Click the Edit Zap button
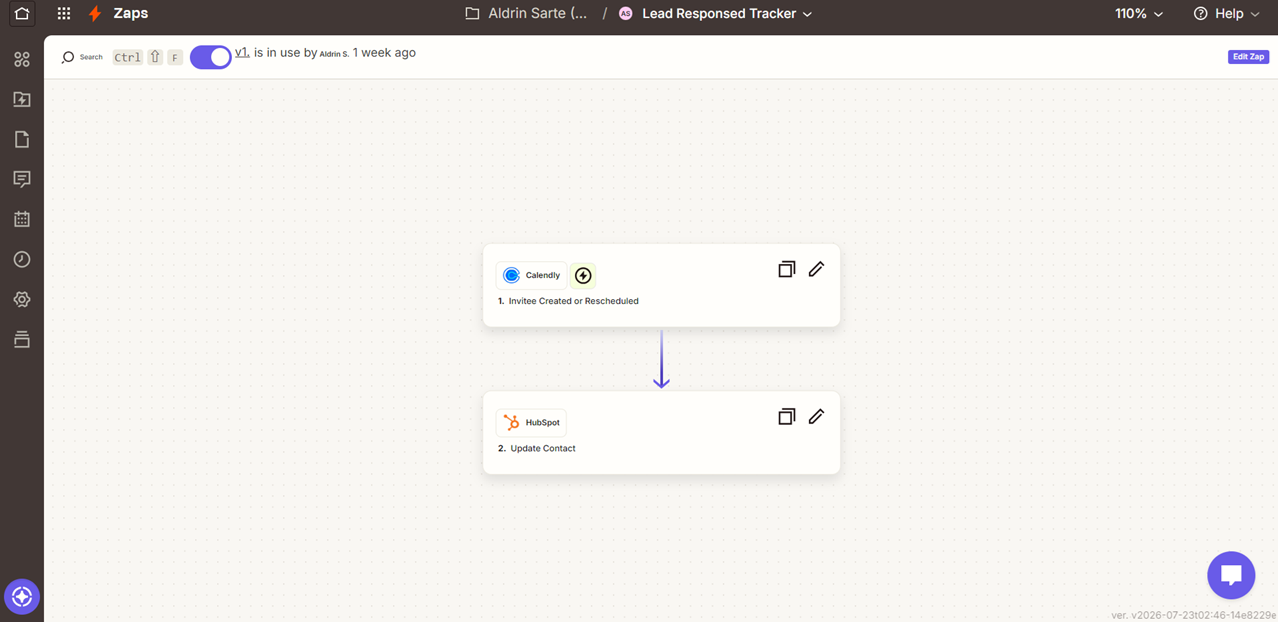Screen dimensions: 1278x623 pyautogui.click(x=1248, y=57)
